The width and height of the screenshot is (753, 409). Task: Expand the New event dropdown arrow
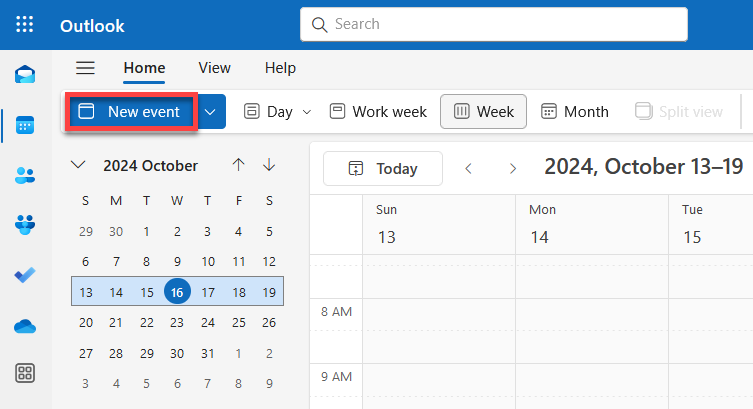pos(210,112)
